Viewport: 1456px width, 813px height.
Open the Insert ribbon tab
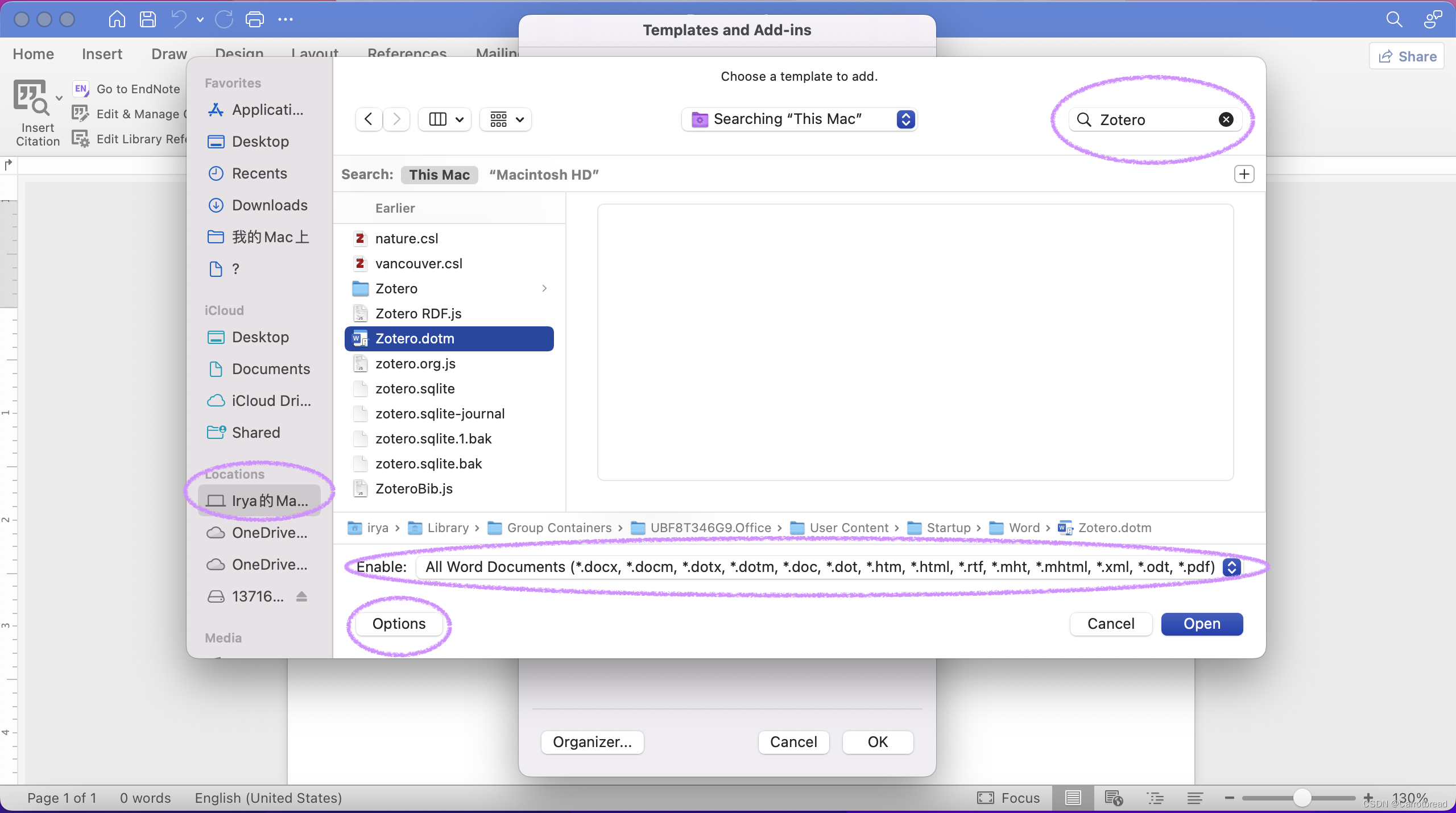102,54
